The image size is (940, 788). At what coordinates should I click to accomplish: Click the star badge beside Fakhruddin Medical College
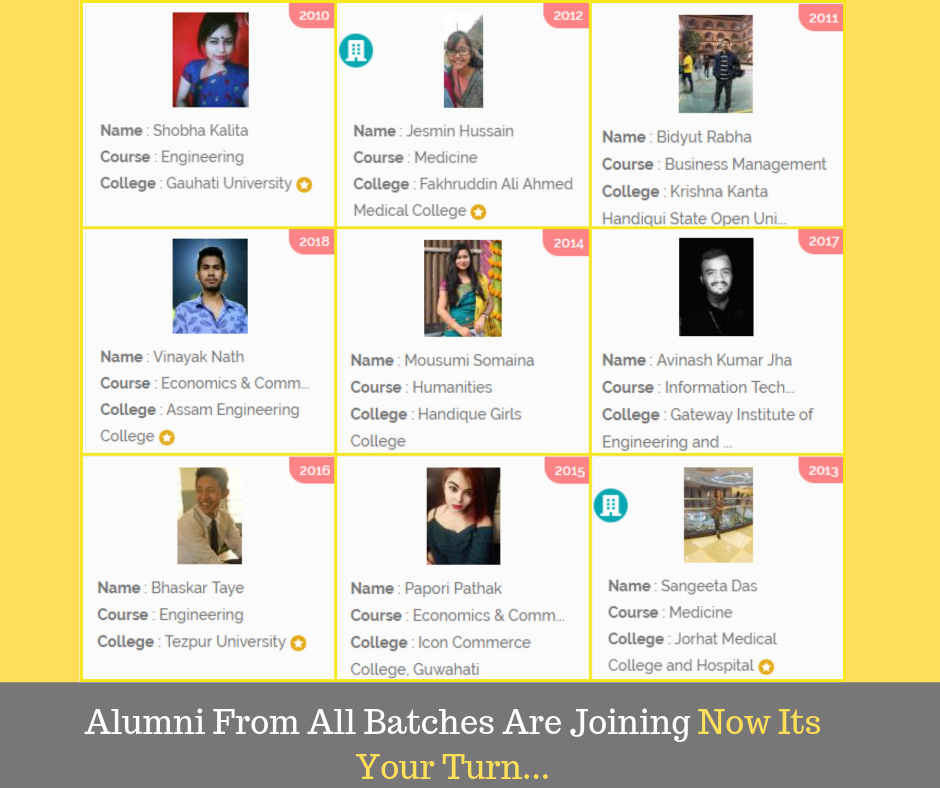click(x=478, y=212)
